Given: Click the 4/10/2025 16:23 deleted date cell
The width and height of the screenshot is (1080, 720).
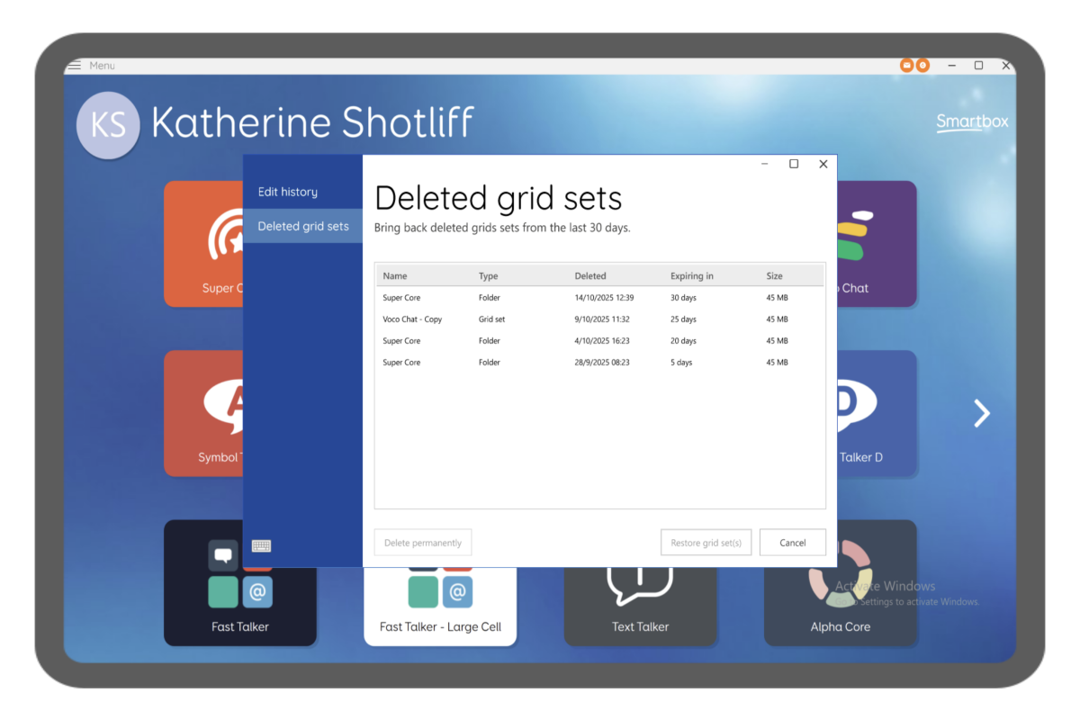Looking at the screenshot, I should [x=601, y=340].
